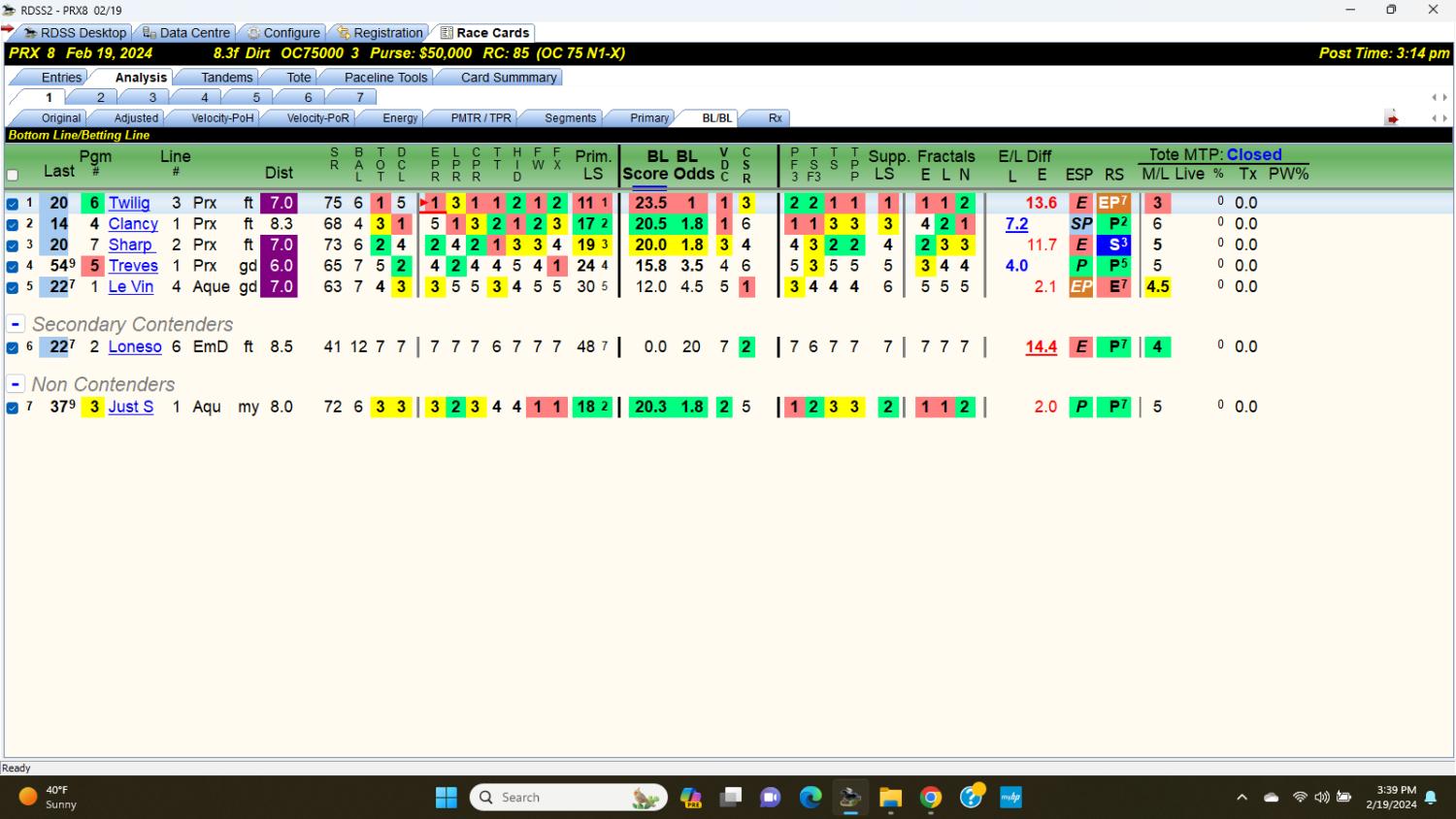1456x819 pixels.
Task: Open the Just S horse link
Action: coord(131,407)
